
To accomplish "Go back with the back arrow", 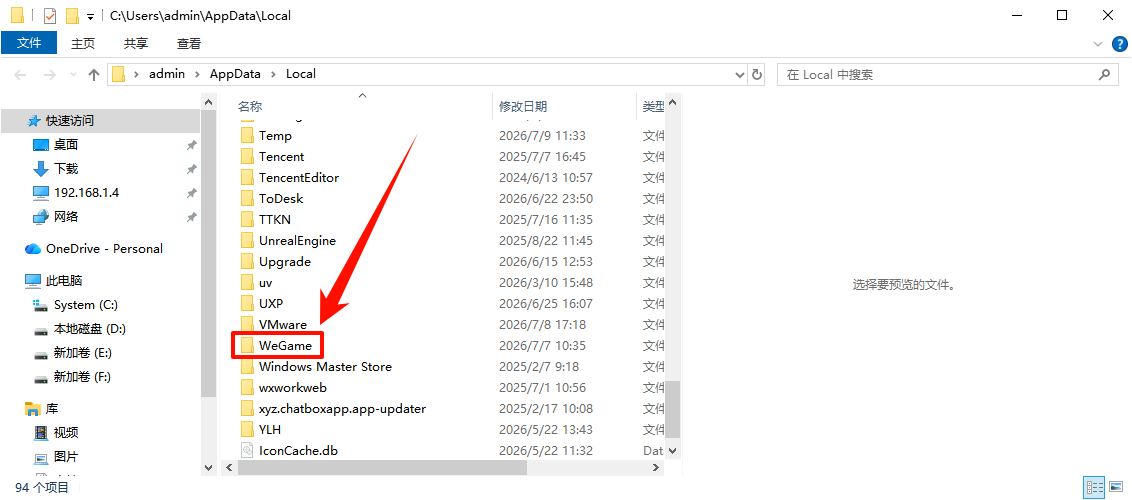I will point(20,74).
